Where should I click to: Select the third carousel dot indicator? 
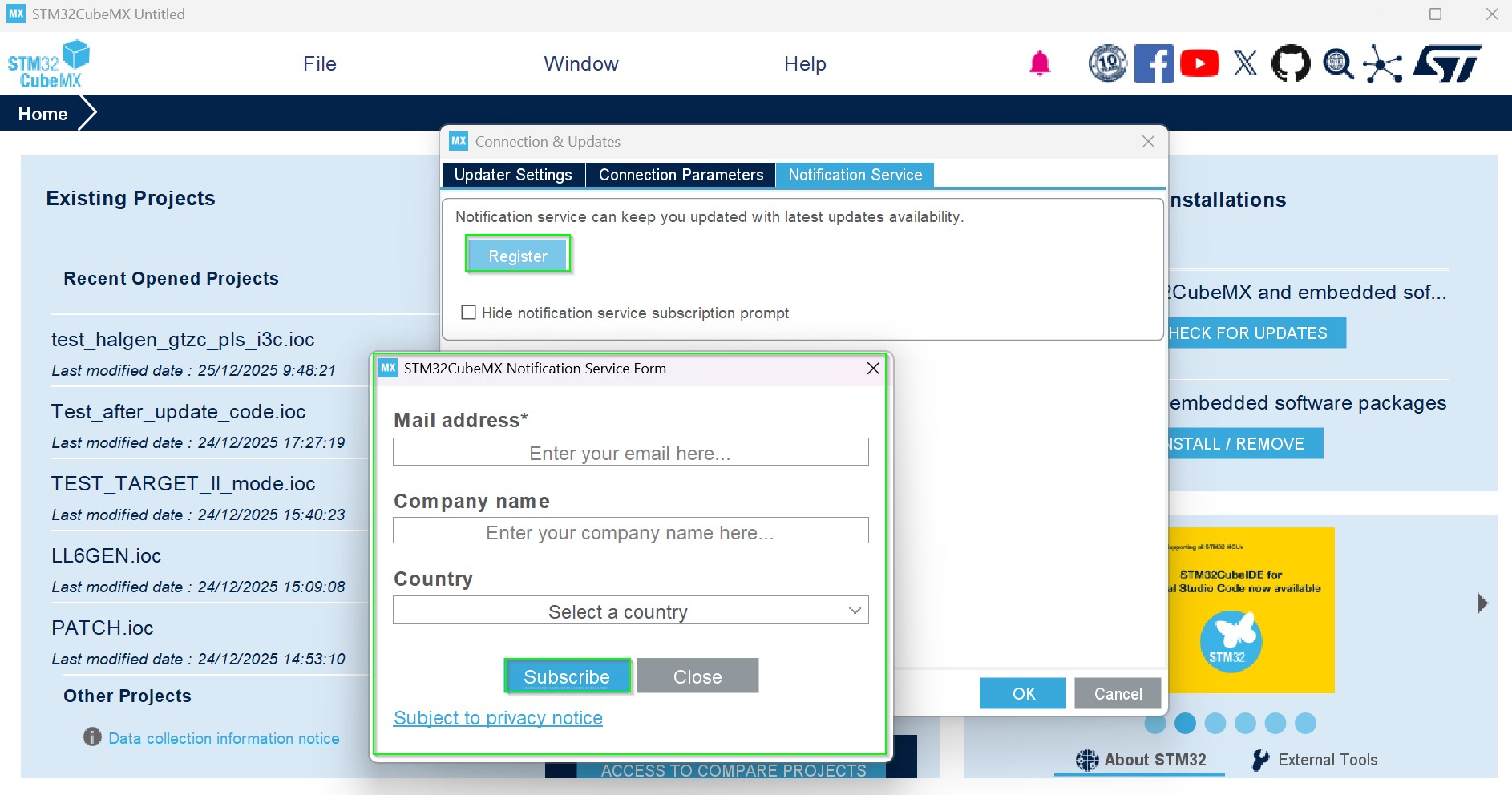1215,724
